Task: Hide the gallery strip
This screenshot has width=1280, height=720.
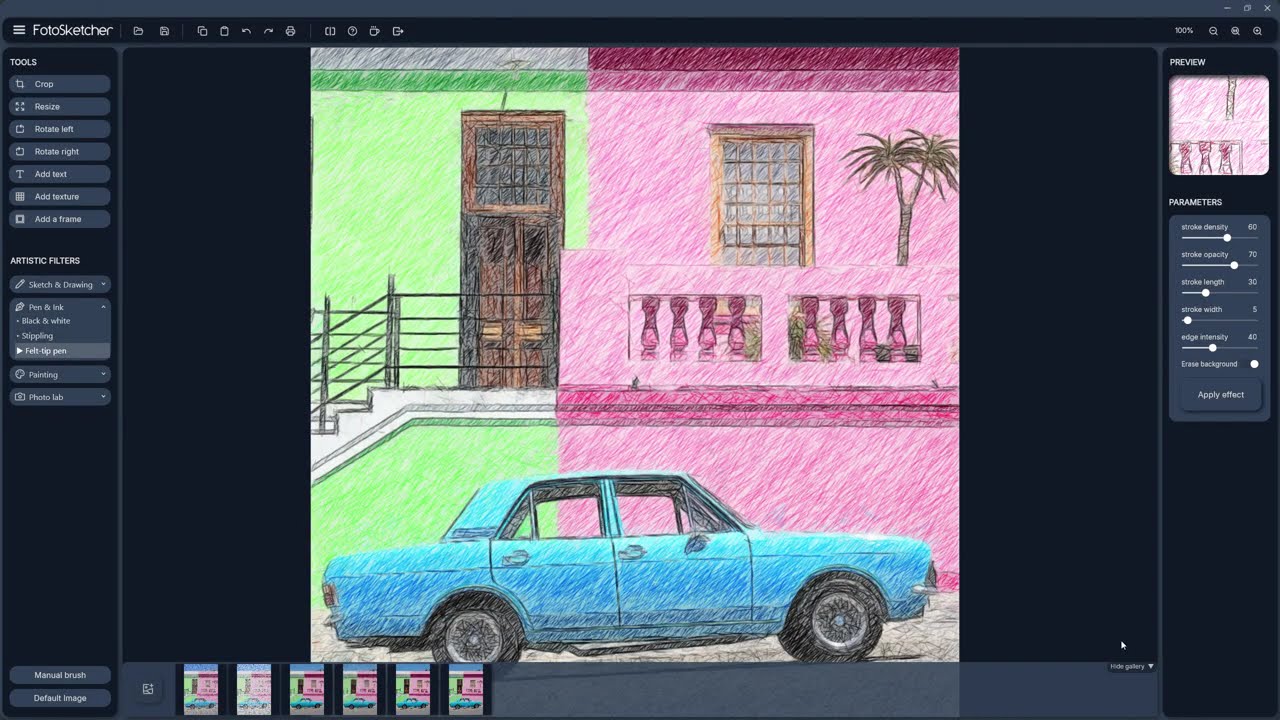Action: pyautogui.click(x=1132, y=666)
